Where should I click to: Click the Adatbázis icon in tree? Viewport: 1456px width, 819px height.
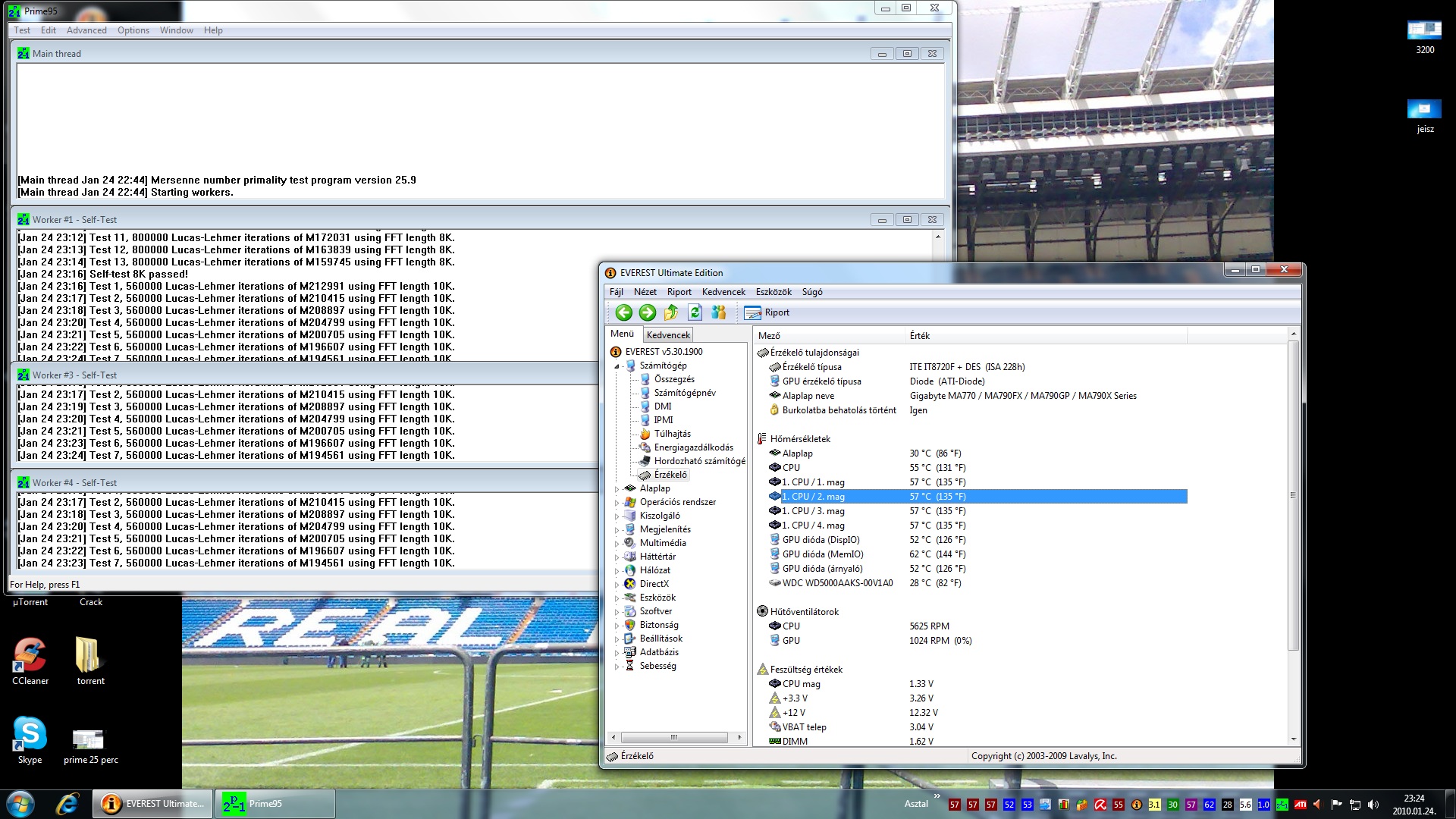(629, 652)
